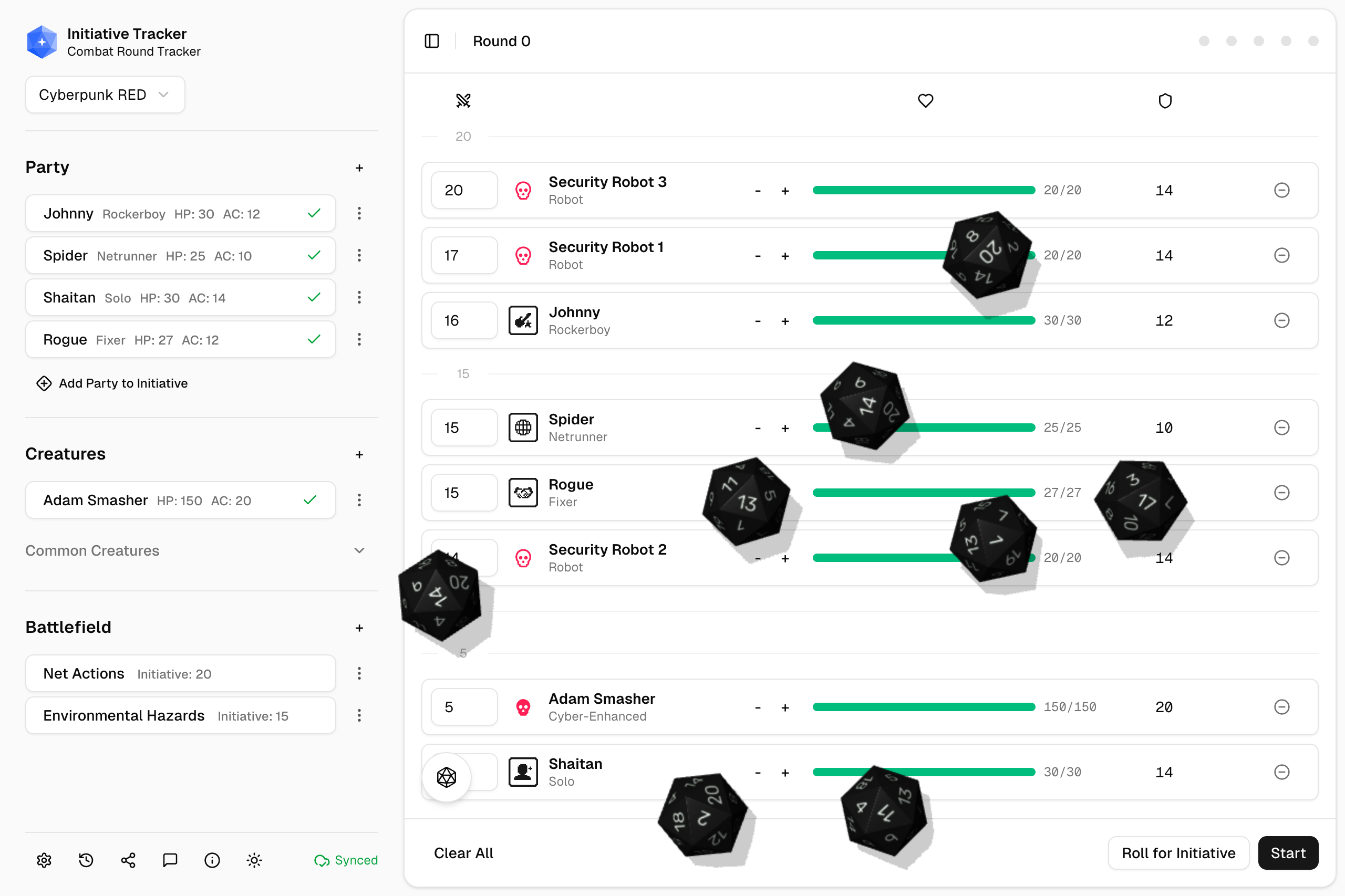Toggle Adam Smasher's checkmark in Creatures

[310, 500]
